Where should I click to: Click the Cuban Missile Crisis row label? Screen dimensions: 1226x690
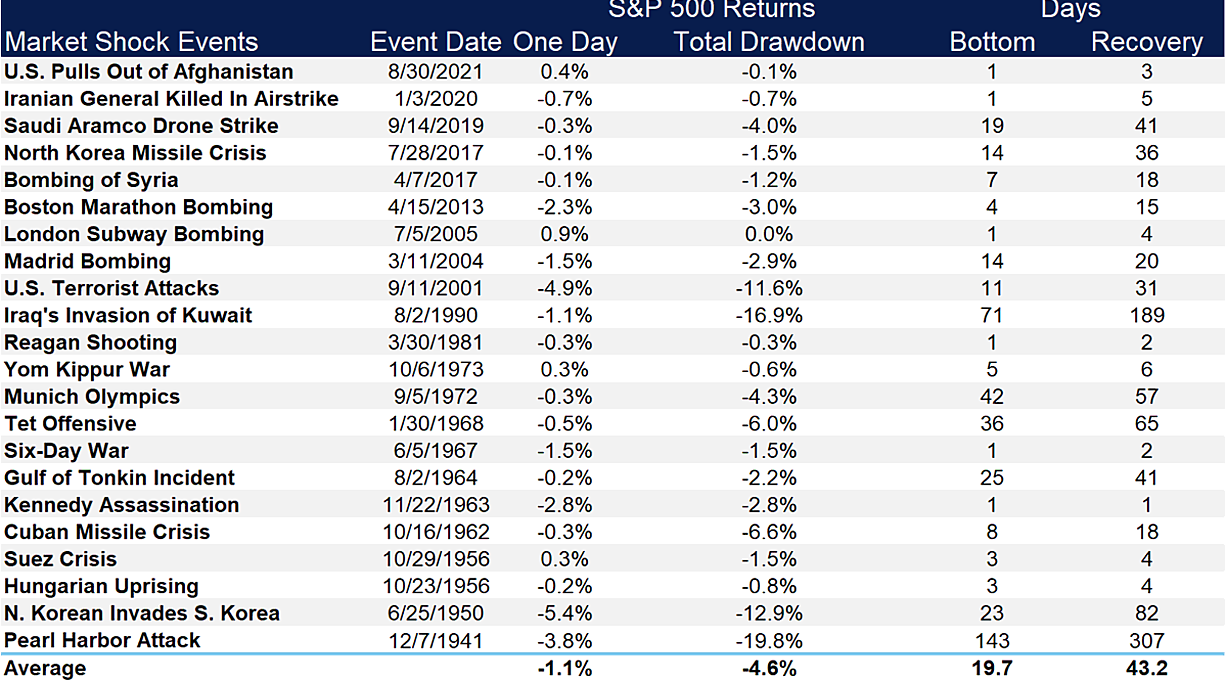(x=107, y=532)
